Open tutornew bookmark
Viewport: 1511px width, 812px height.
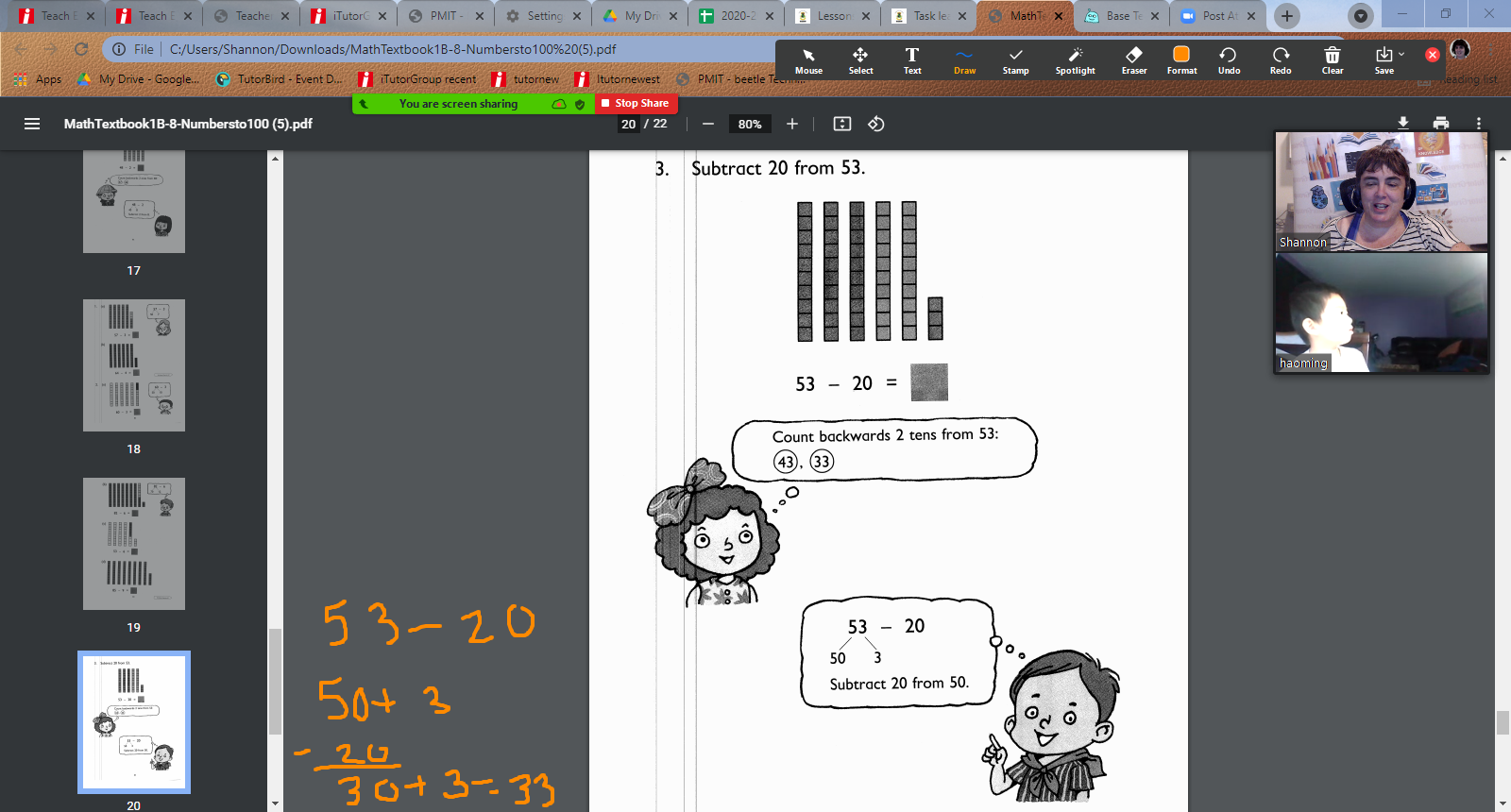(x=526, y=79)
